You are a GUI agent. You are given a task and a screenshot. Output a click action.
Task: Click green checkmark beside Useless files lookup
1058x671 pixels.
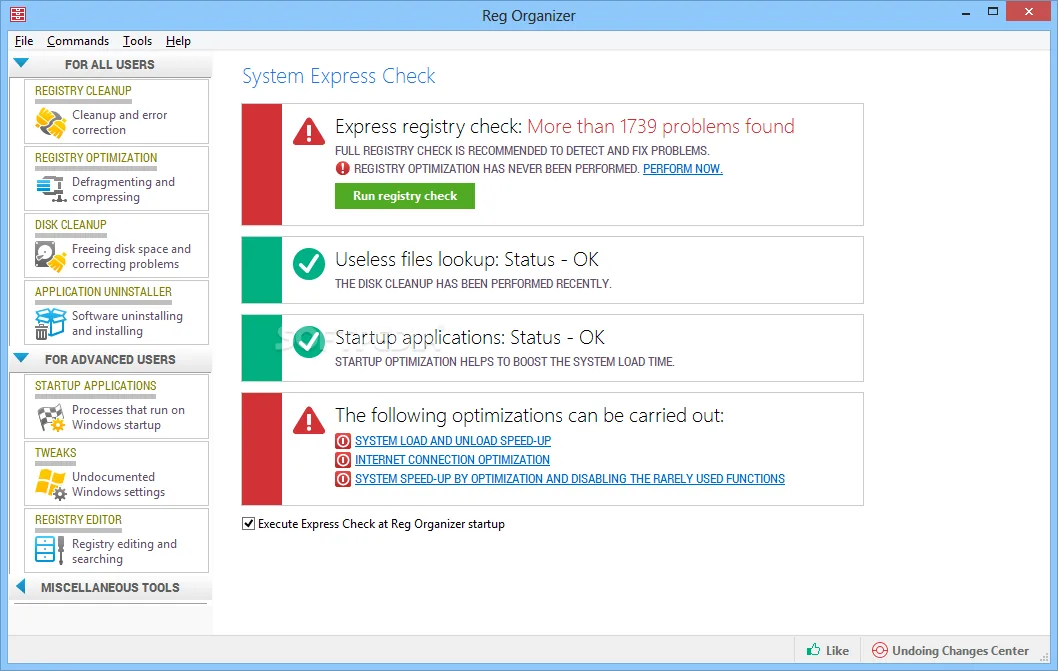click(x=309, y=264)
